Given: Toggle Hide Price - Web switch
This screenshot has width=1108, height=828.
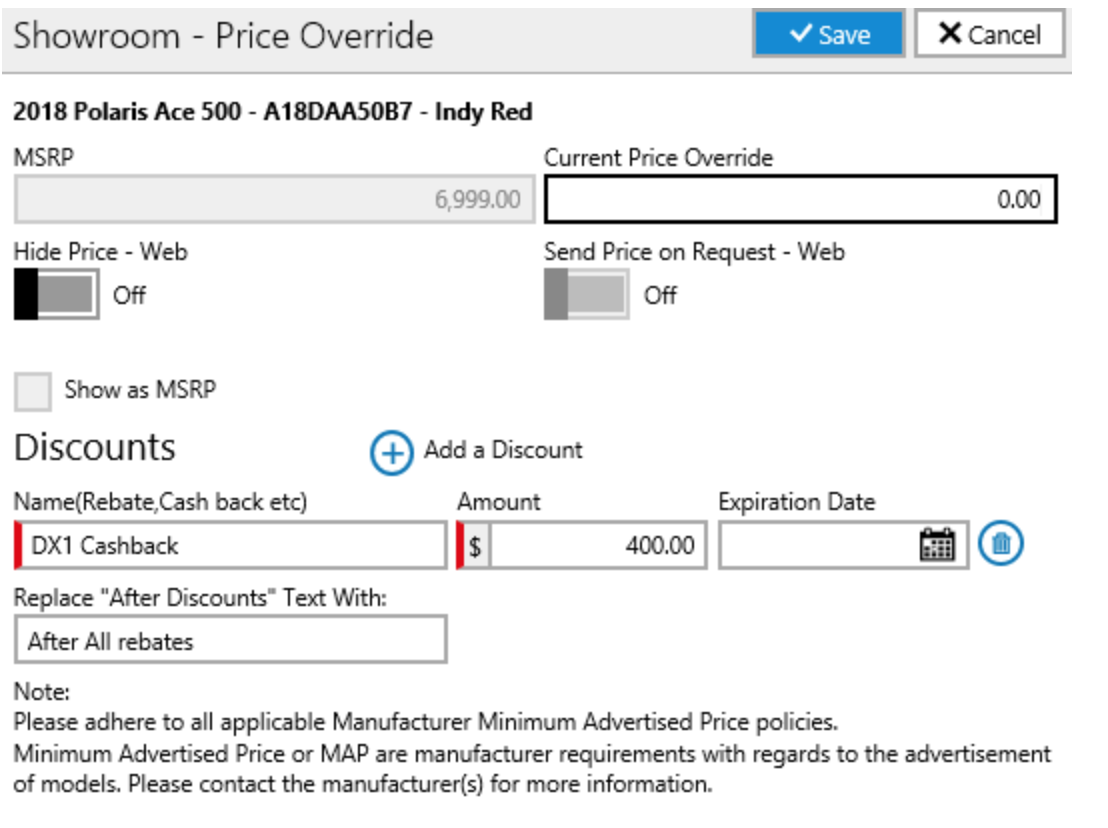Looking at the screenshot, I should click(57, 294).
